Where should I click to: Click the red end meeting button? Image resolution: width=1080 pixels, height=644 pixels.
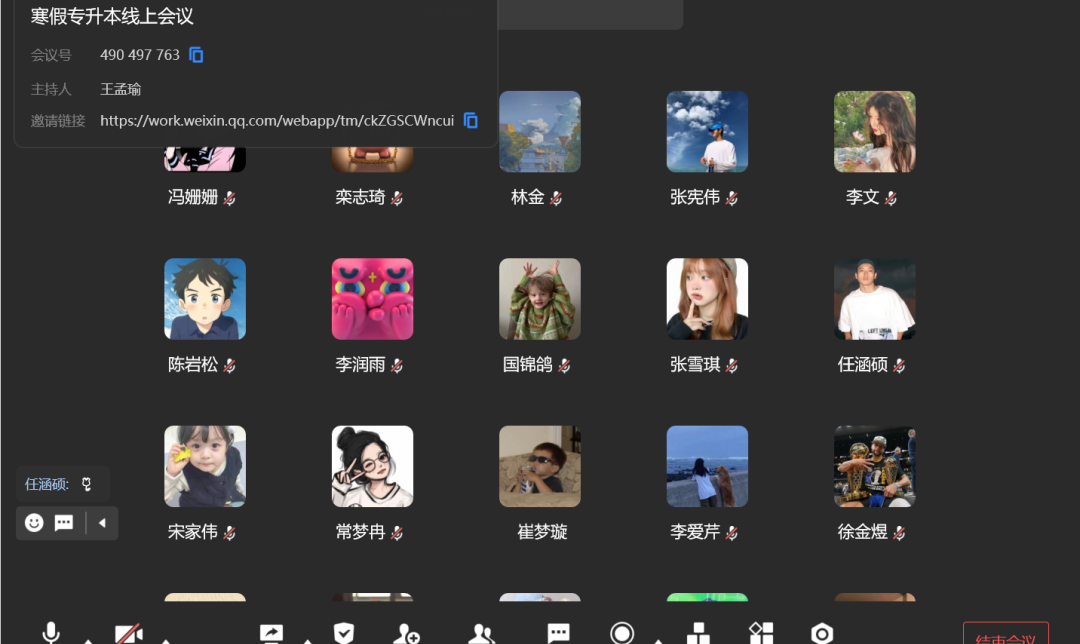pos(1006,634)
